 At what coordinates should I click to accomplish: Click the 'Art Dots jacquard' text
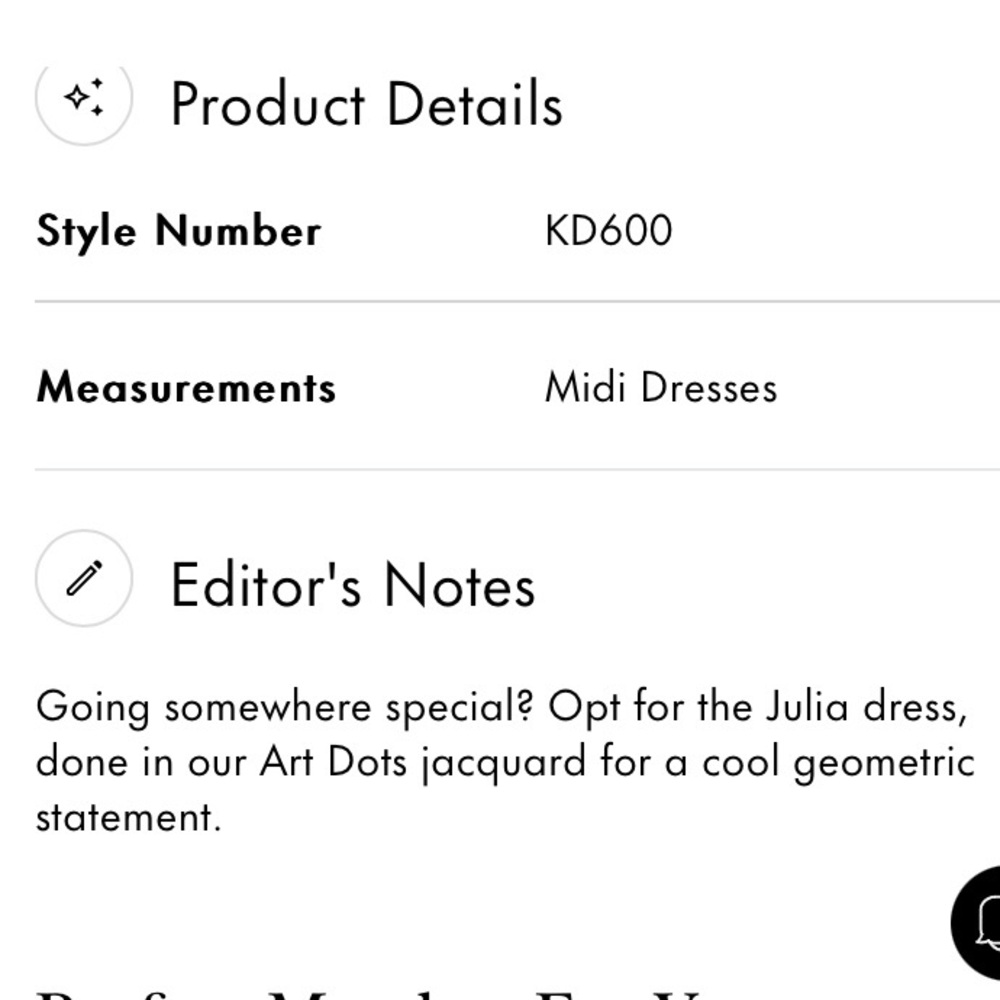[x=423, y=763]
